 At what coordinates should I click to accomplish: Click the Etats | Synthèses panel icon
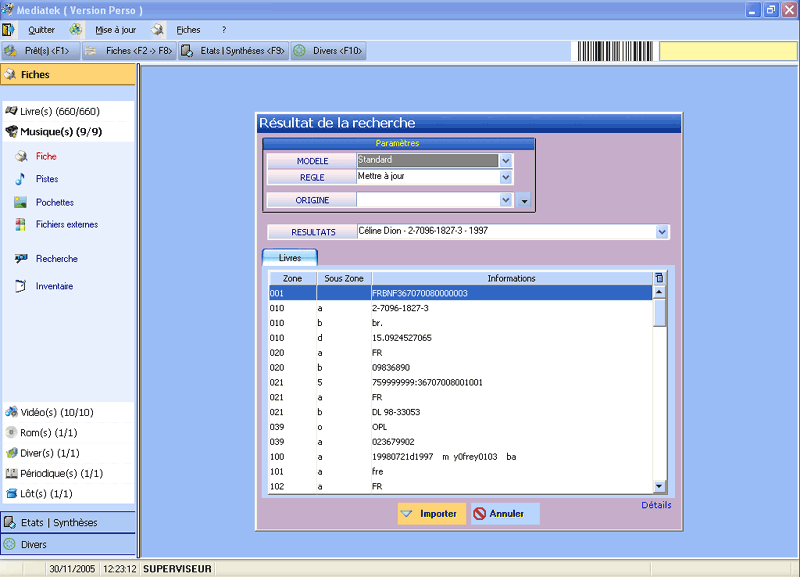[10, 522]
